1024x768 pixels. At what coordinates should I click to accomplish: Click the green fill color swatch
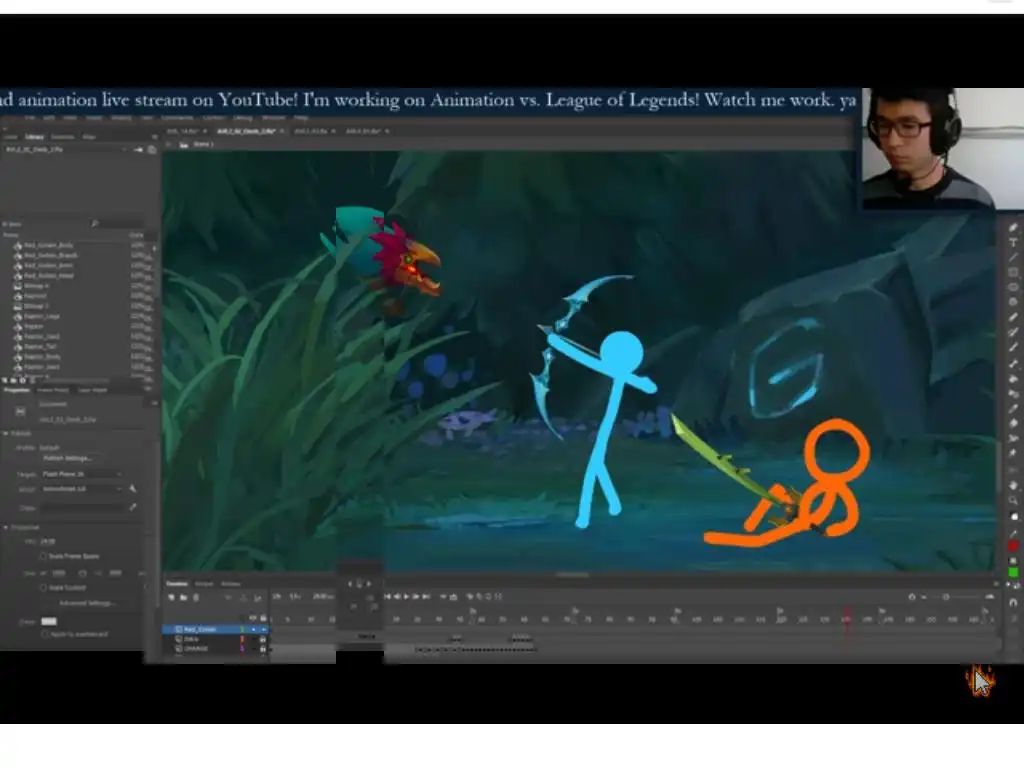coord(1013,573)
